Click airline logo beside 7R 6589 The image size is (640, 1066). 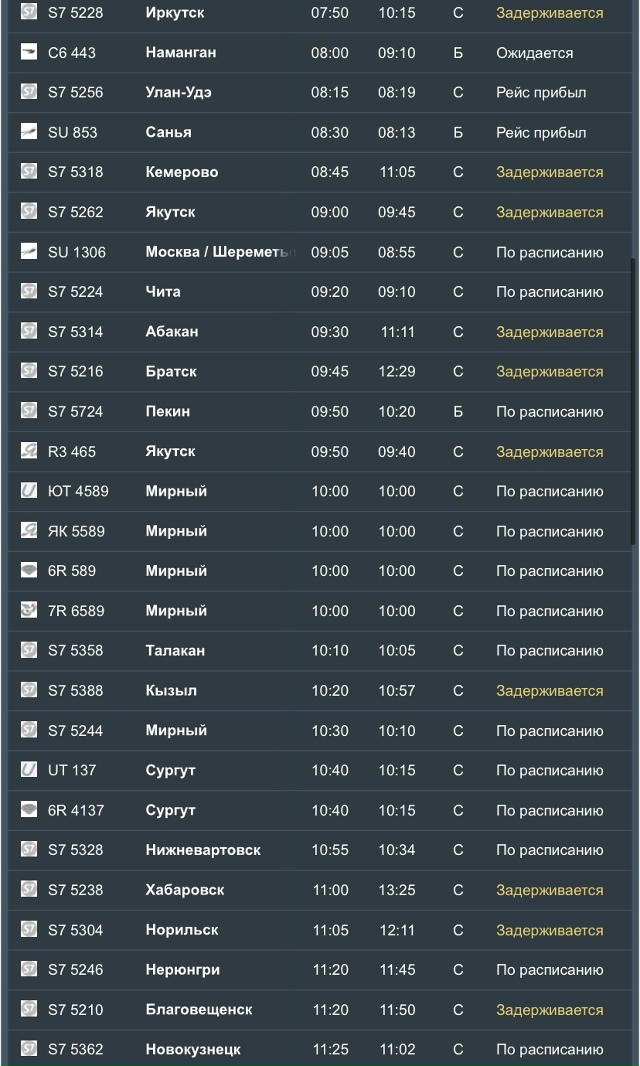pyautogui.click(x=29, y=610)
